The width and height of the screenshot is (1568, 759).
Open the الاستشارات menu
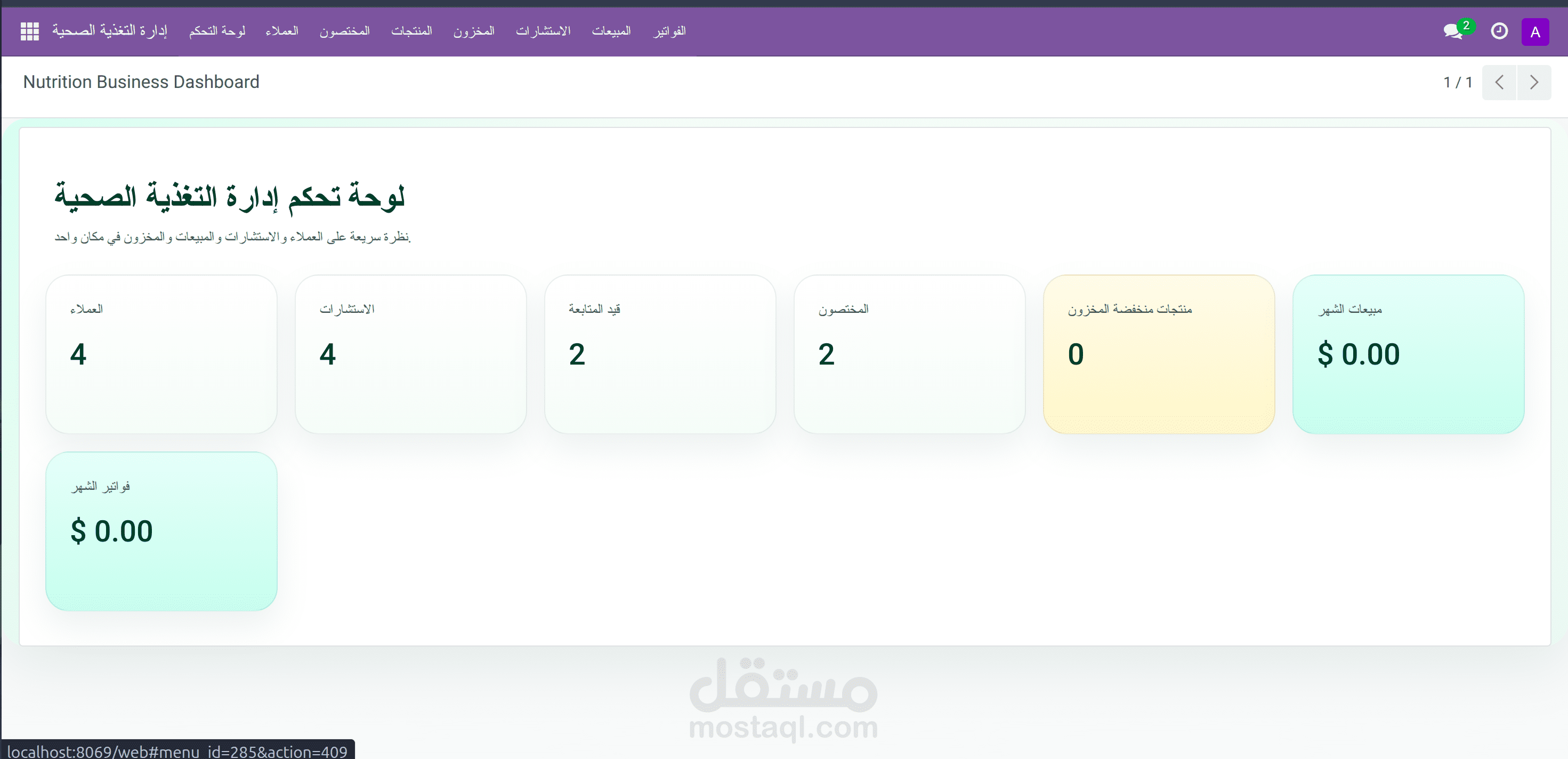coord(543,31)
